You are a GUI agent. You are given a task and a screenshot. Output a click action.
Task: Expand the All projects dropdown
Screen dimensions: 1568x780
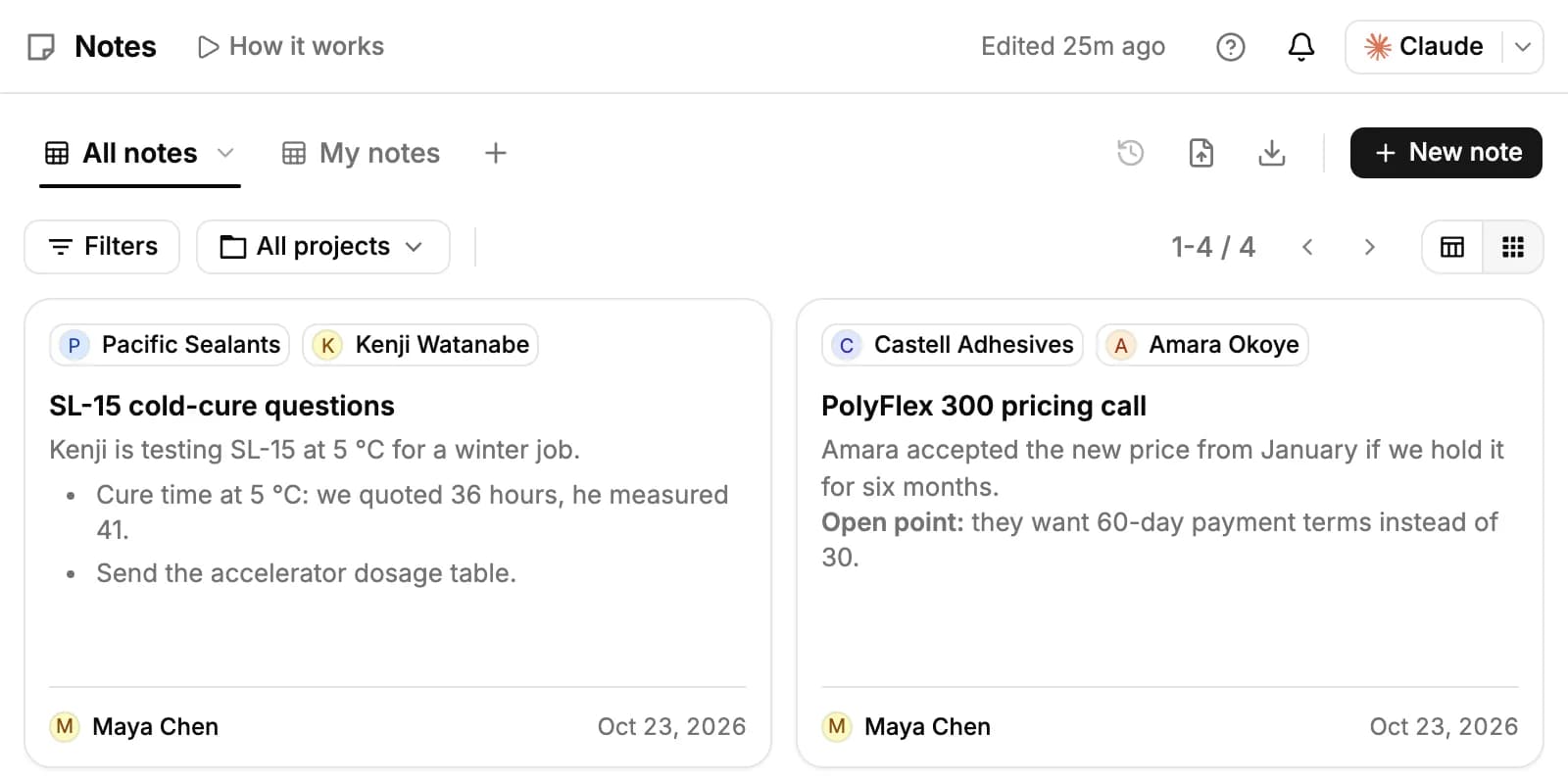coord(323,246)
